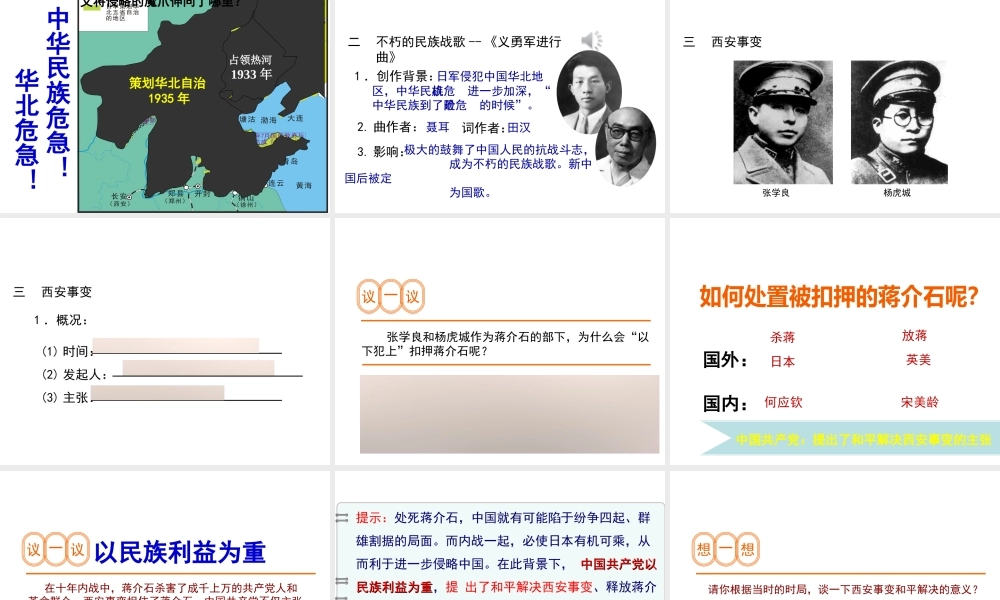Click the title 如何处置被扣押的蒋介石呢?
Viewport: 1000px width, 600px height.
[x=839, y=296]
